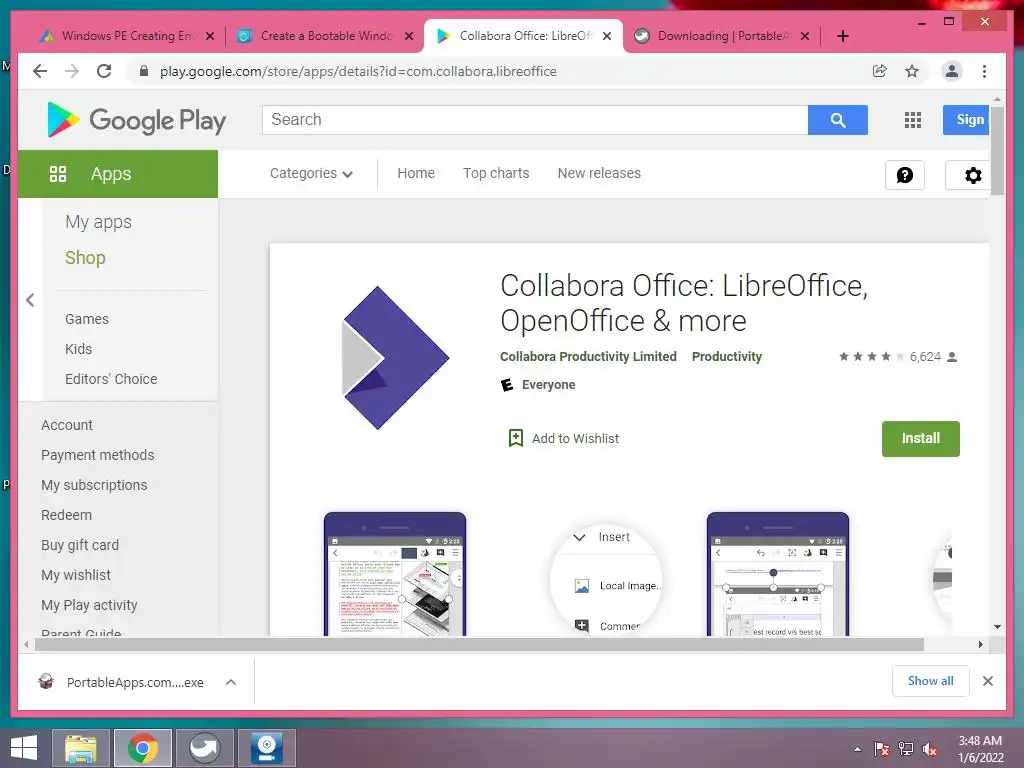The height and width of the screenshot is (768, 1024).
Task: Open the Productivity category link
Action: pyautogui.click(x=726, y=357)
